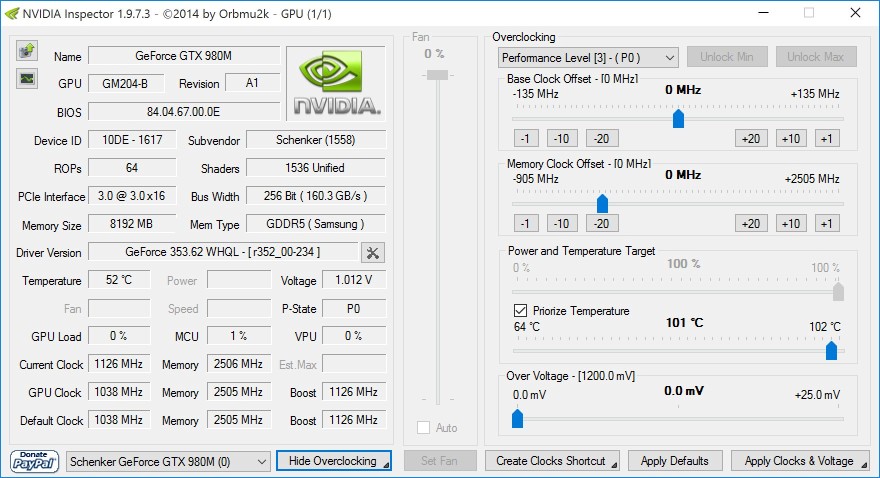Image resolution: width=880 pixels, height=478 pixels.
Task: Open the sensor monitoring graph icon
Action: 26,79
